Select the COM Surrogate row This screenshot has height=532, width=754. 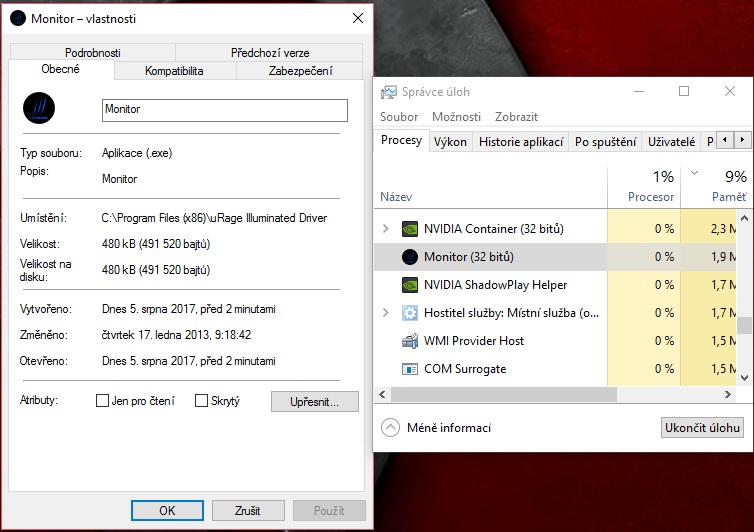pyautogui.click(x=555, y=369)
